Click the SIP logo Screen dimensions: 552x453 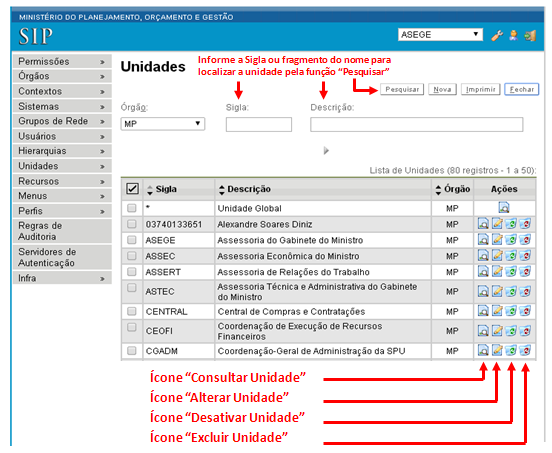coord(36,36)
